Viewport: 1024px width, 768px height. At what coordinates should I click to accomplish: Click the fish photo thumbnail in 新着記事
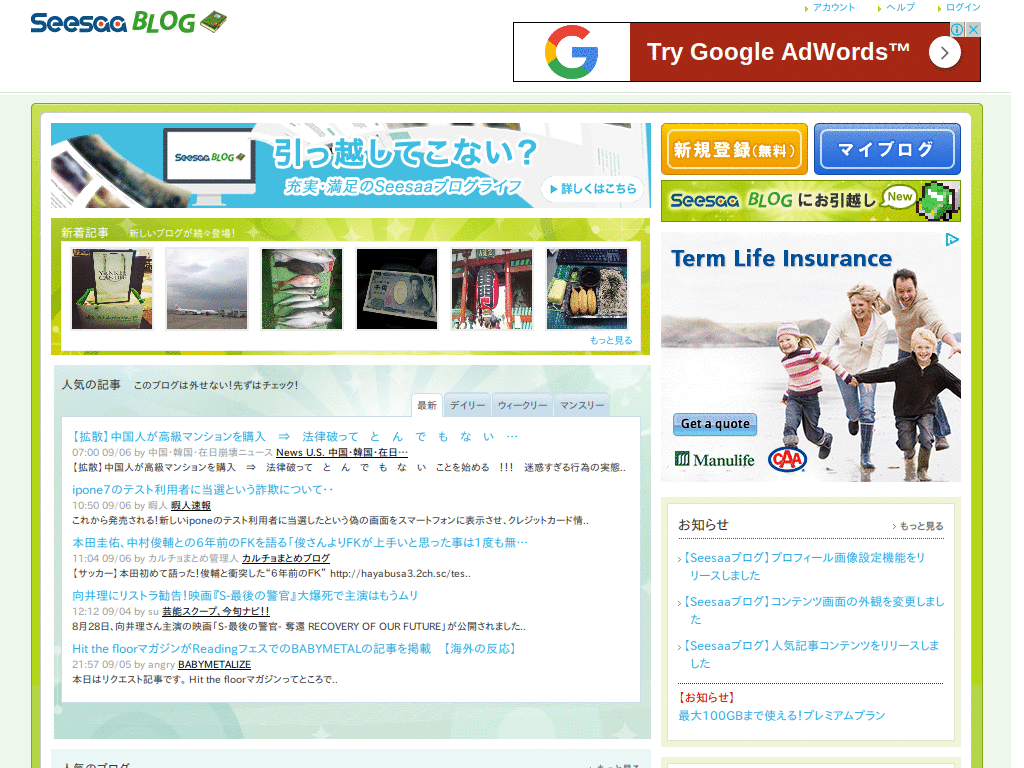tap(301, 289)
